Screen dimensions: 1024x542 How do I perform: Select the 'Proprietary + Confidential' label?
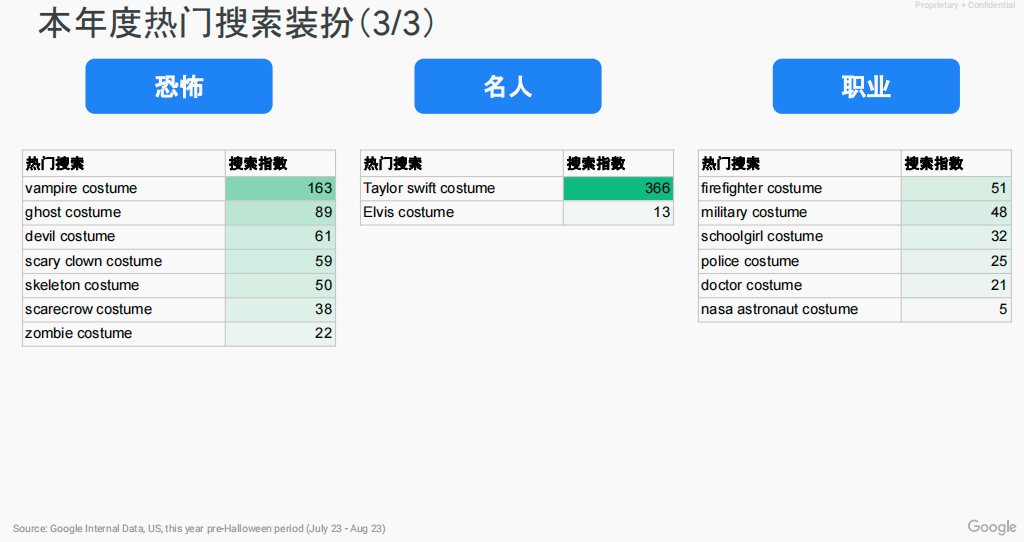tap(965, 5)
